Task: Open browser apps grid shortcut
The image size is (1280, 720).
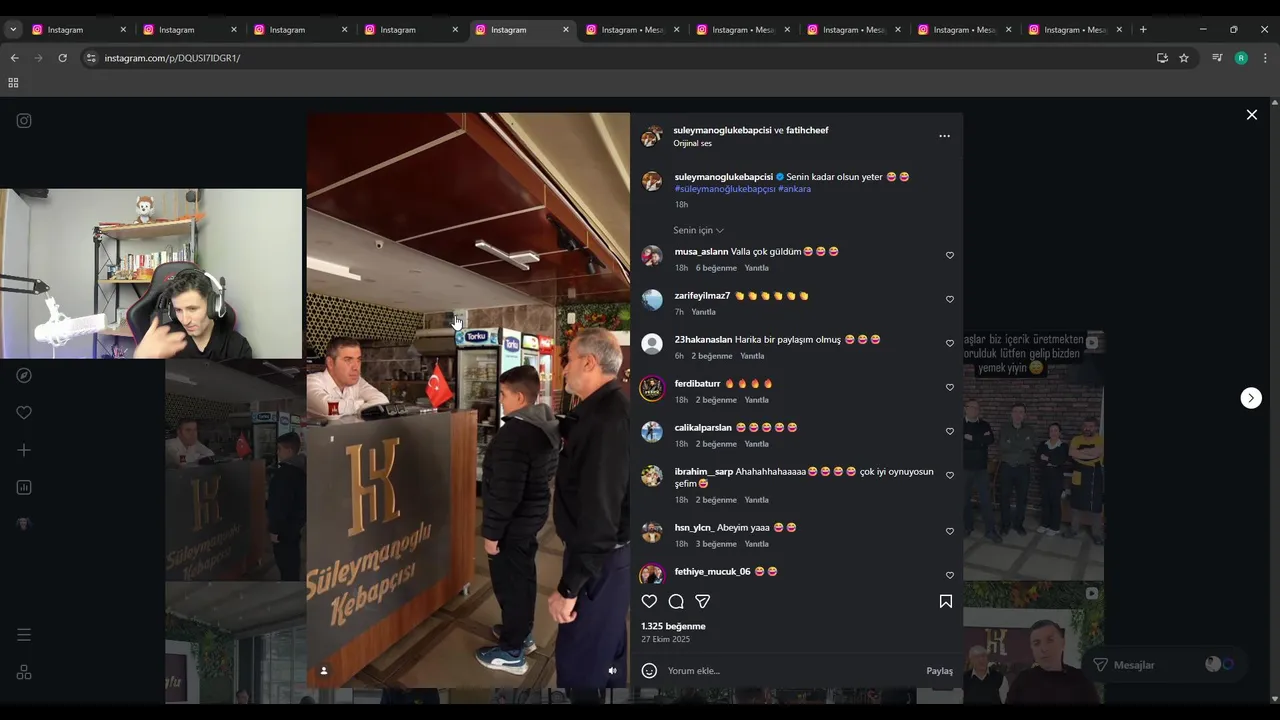Action: 13,83
